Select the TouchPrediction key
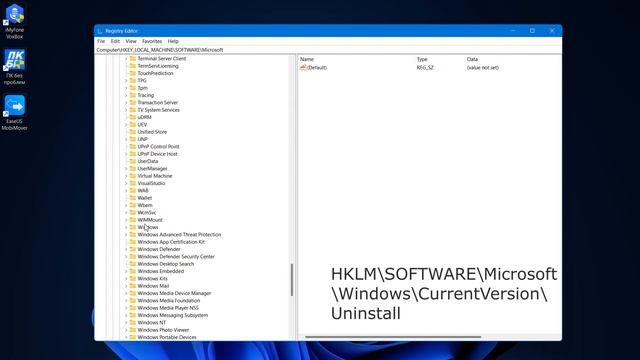640x360 pixels. pyautogui.click(x=155, y=73)
